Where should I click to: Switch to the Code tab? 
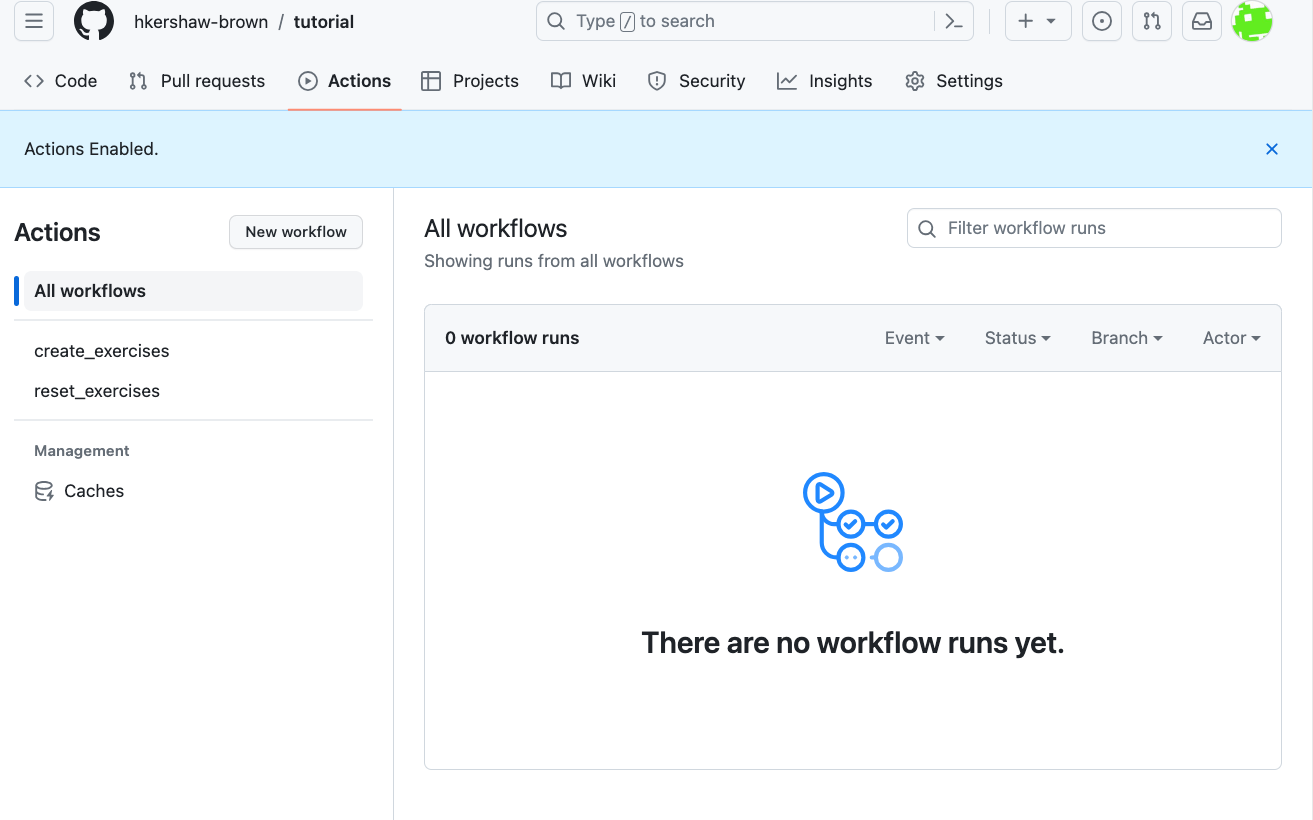(x=61, y=81)
